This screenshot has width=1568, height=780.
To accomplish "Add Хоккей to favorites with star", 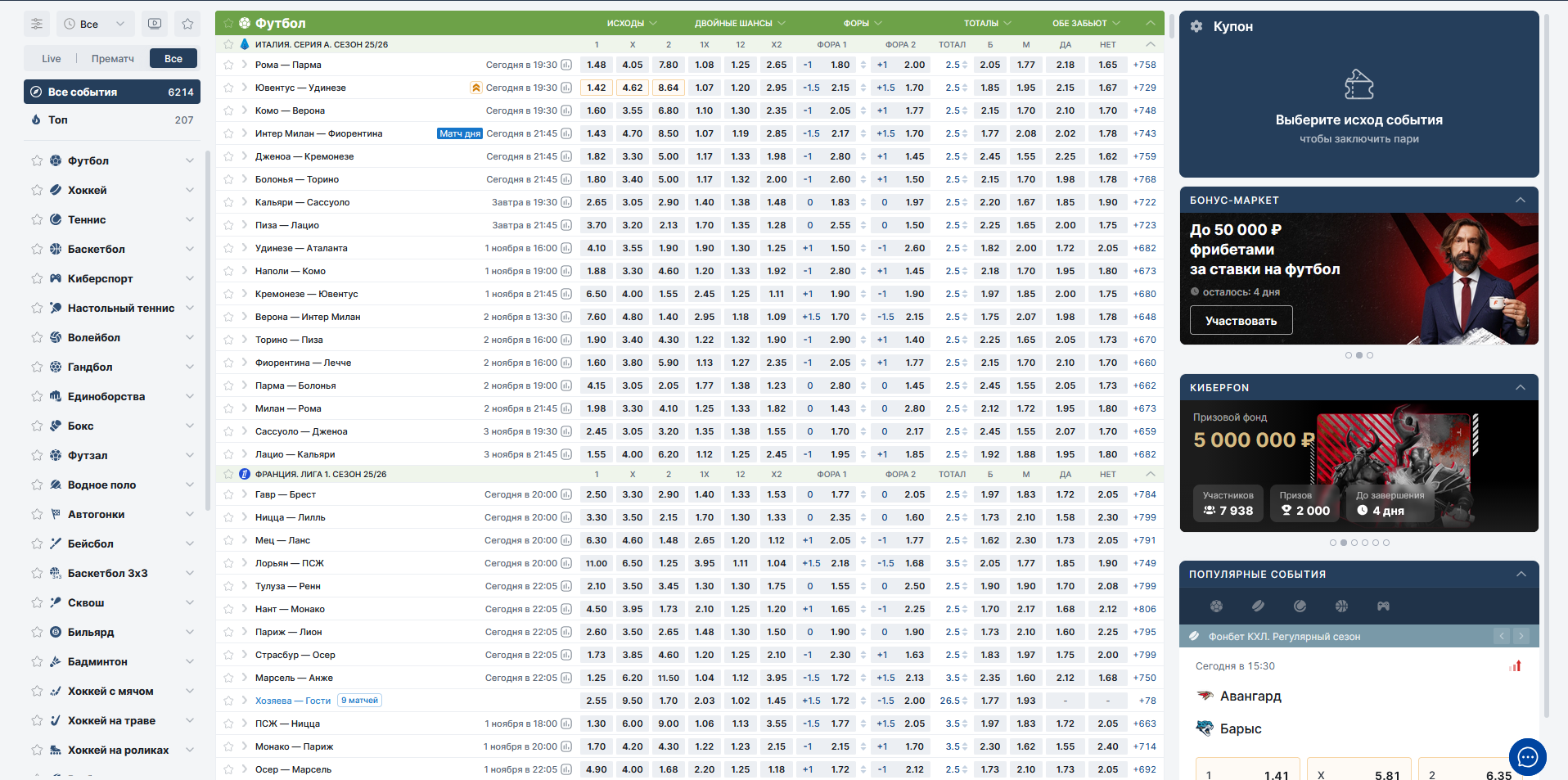I will 37,190.
